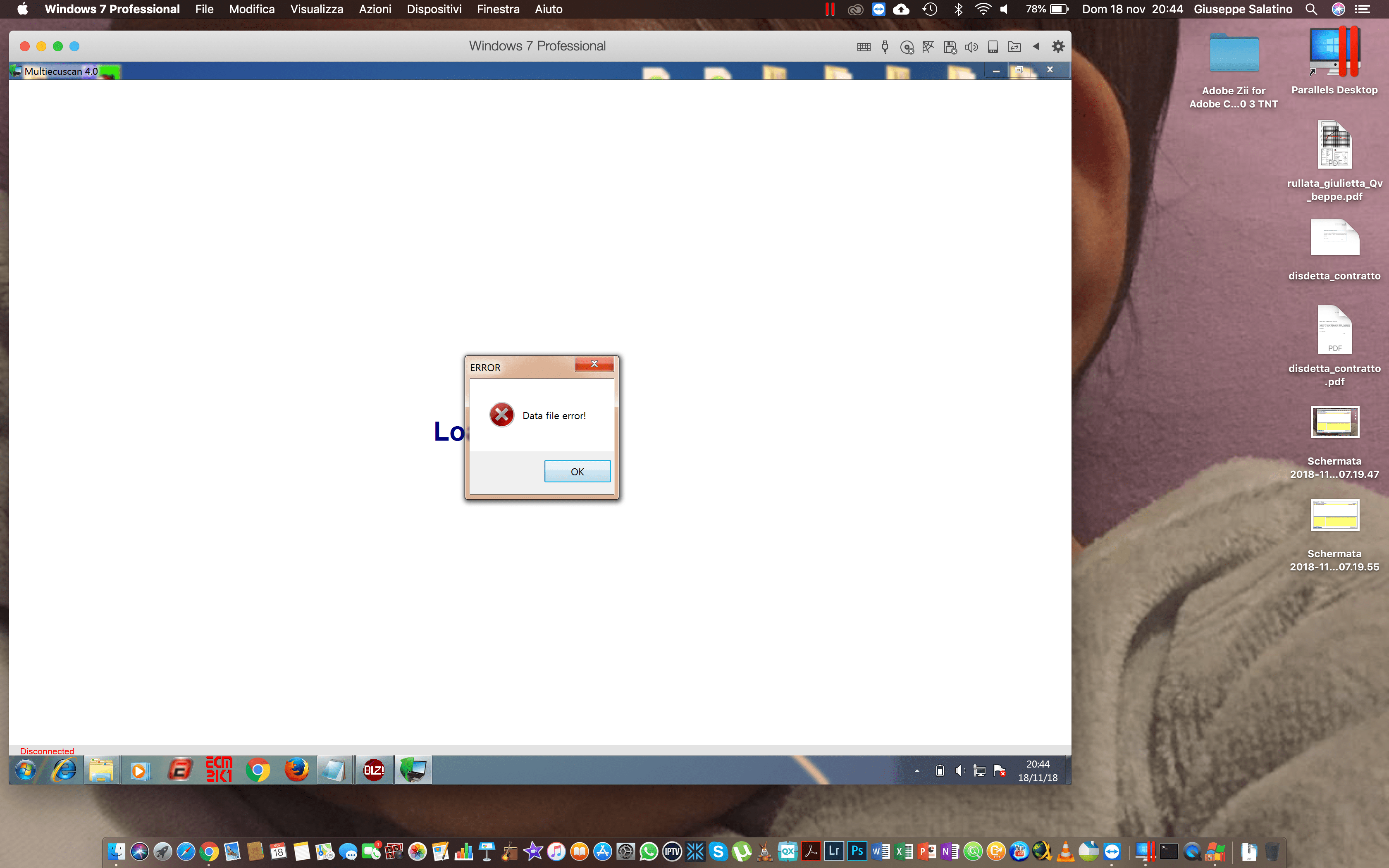The image size is (1389, 868).
Task: Open Chrome from the Windows taskbar
Action: point(258,770)
